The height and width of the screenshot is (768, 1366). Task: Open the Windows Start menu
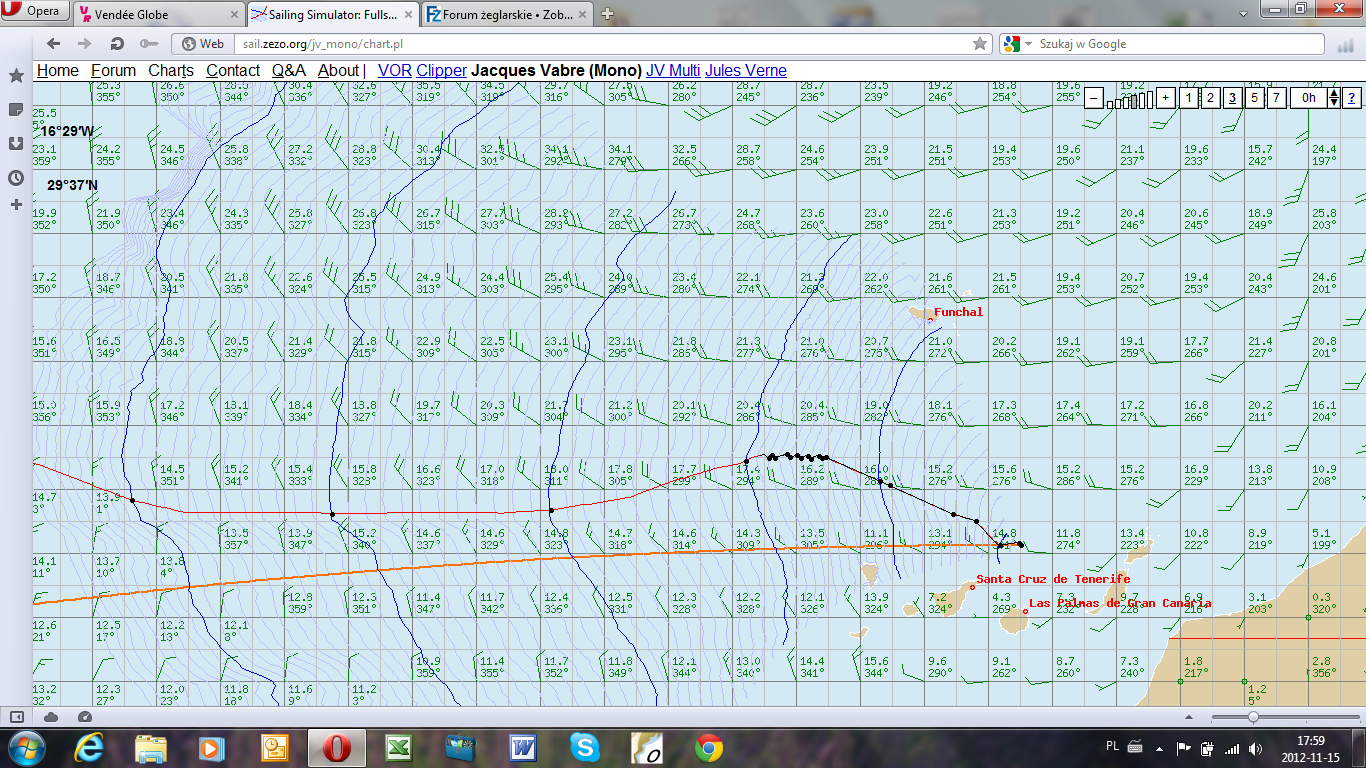click(x=25, y=748)
